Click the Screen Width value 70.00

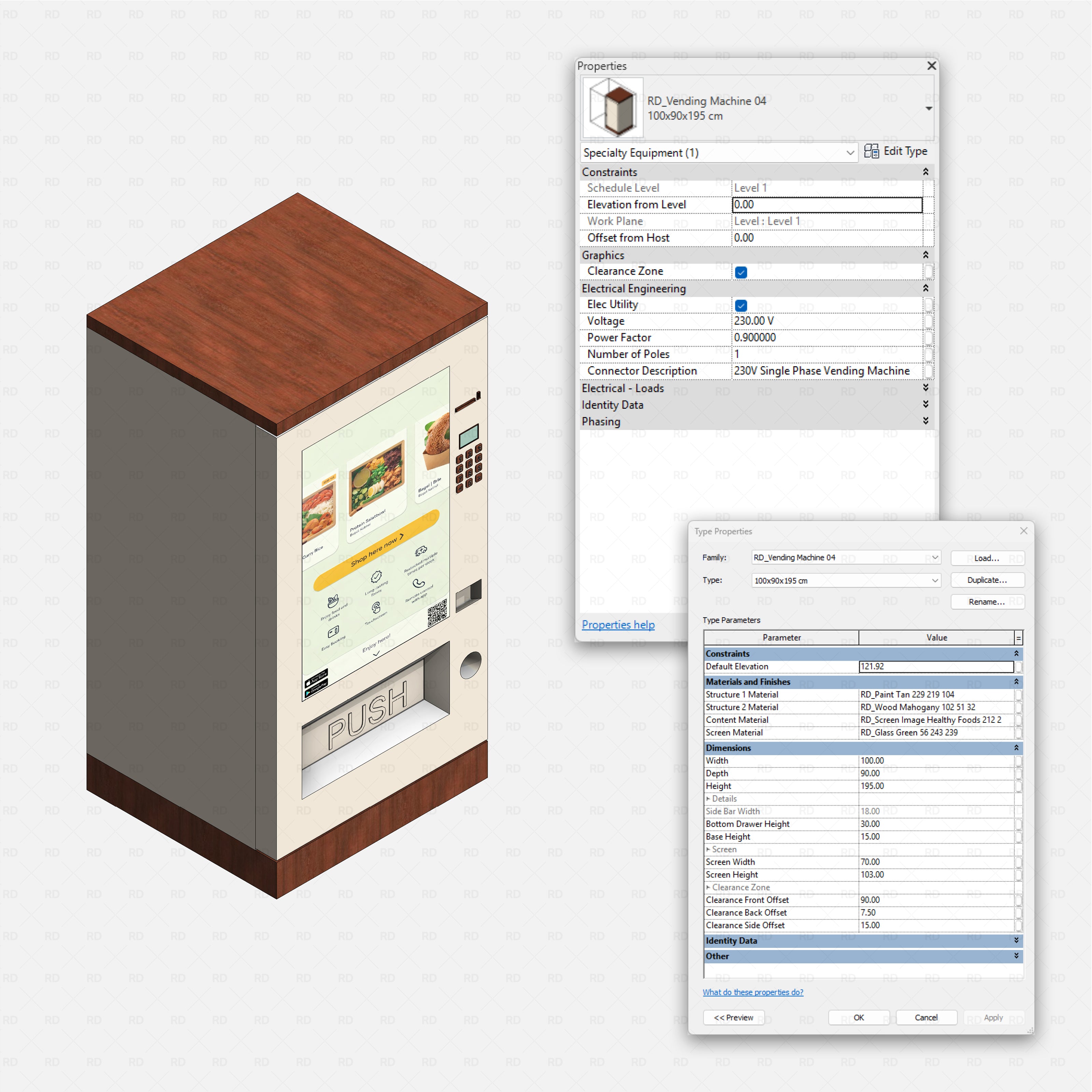(936, 862)
